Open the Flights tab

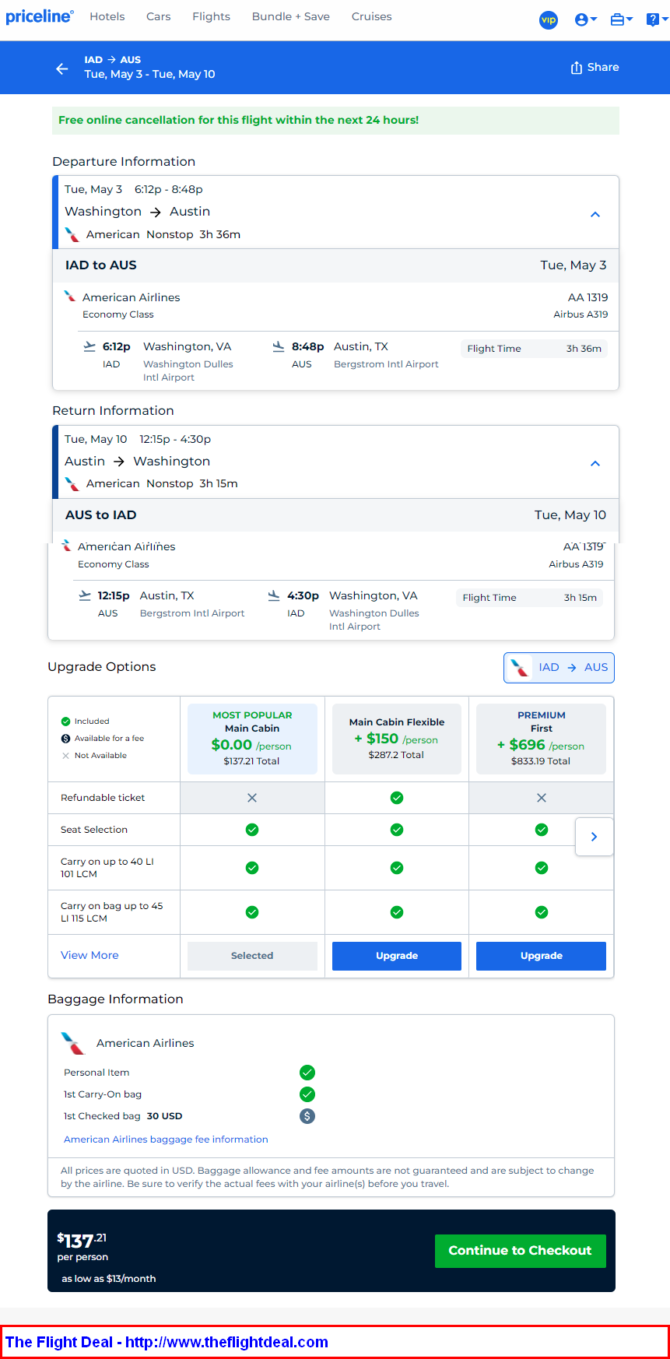coord(211,17)
